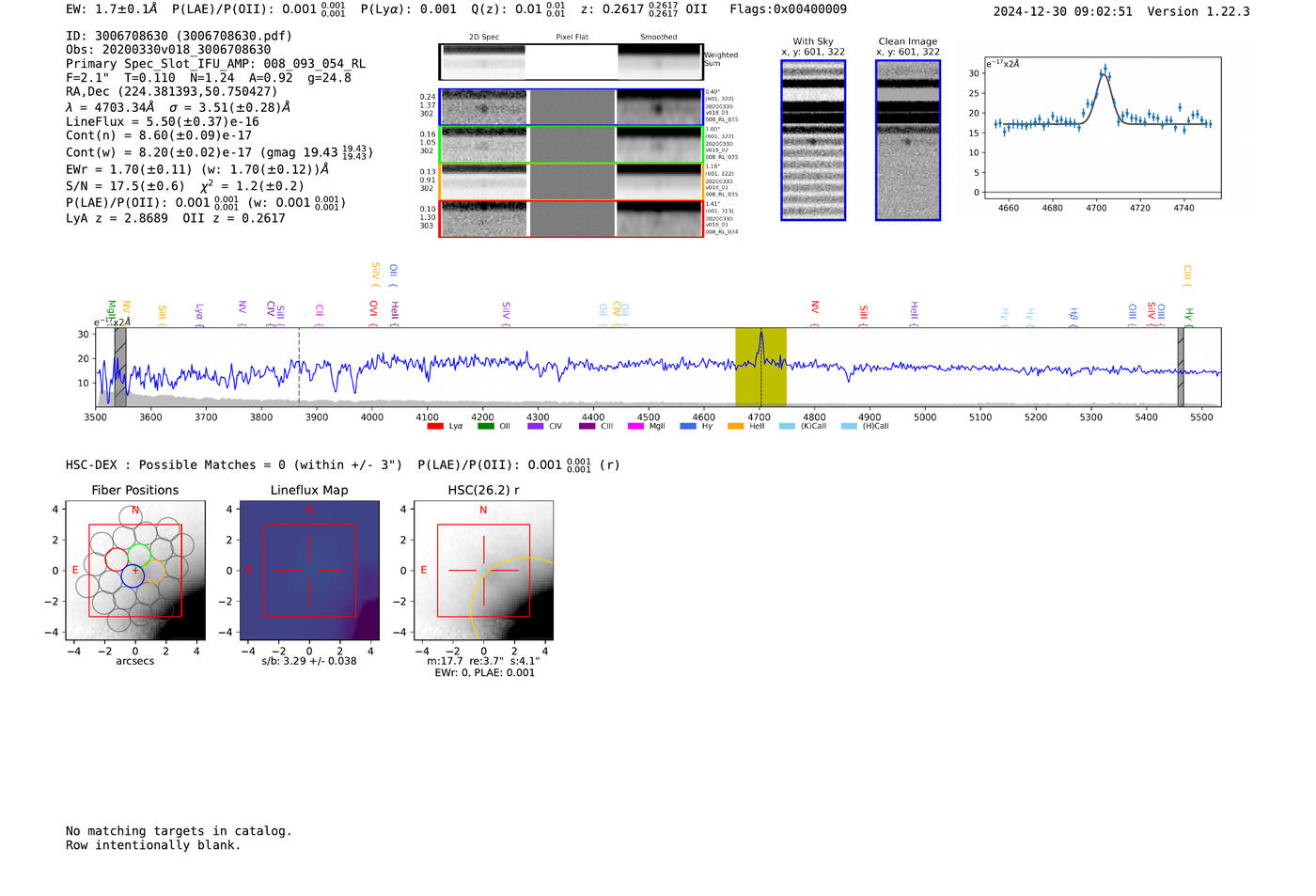Click the MgII magenta legend swatch
The width and height of the screenshot is (1316, 896).
(x=635, y=427)
